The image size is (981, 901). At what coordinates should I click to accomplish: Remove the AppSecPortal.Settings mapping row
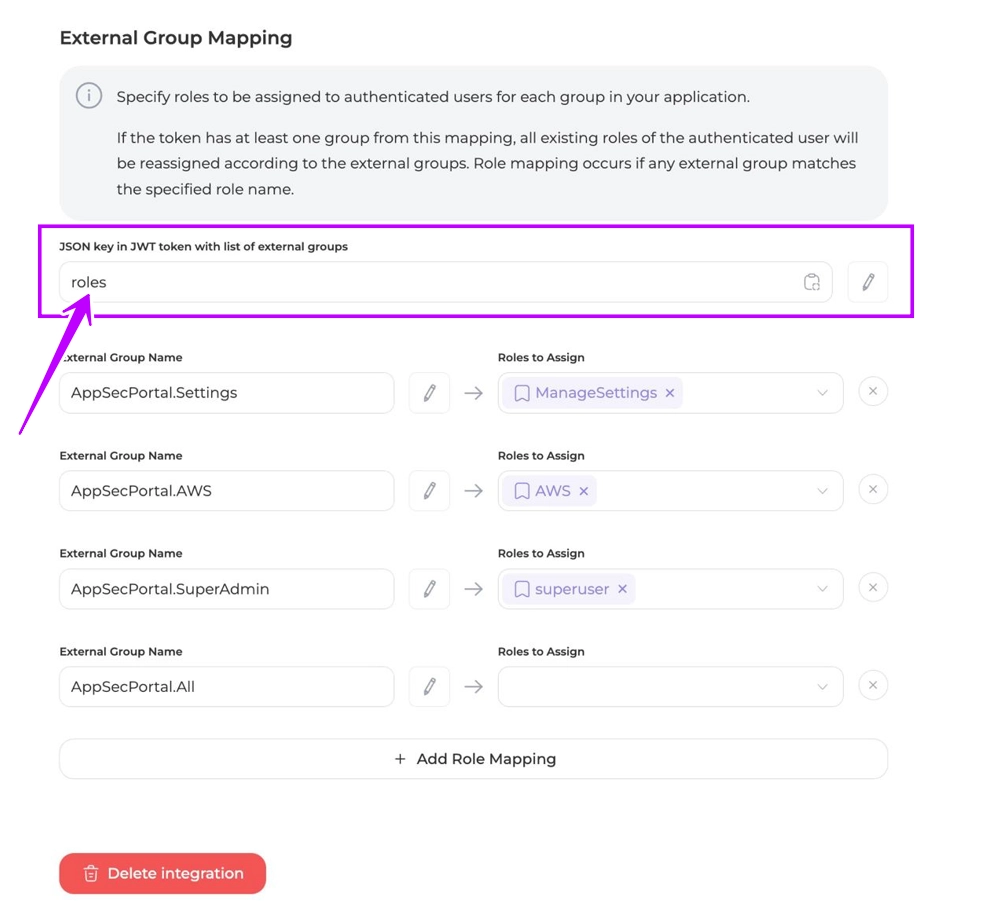point(872,392)
